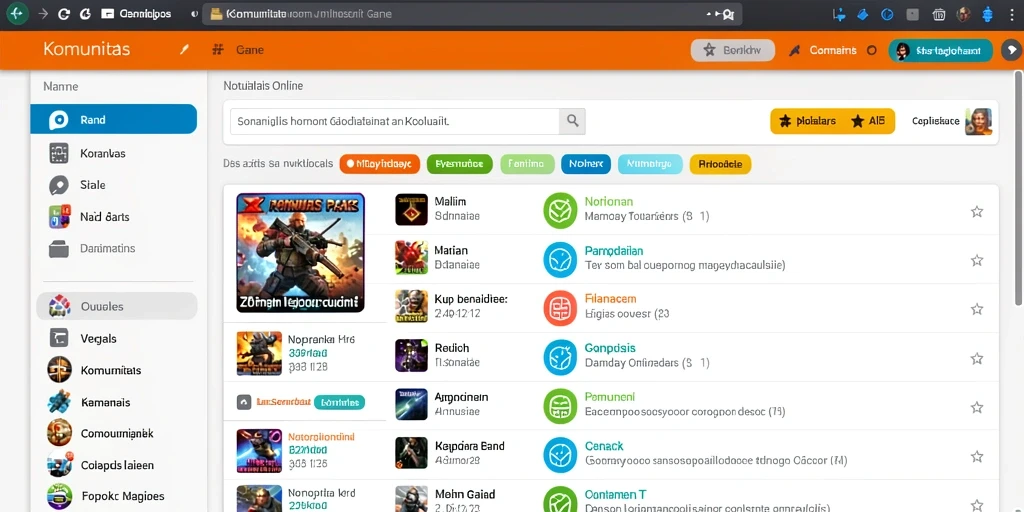
Task: Click the Vegals icon in sidebar
Action: 59,338
